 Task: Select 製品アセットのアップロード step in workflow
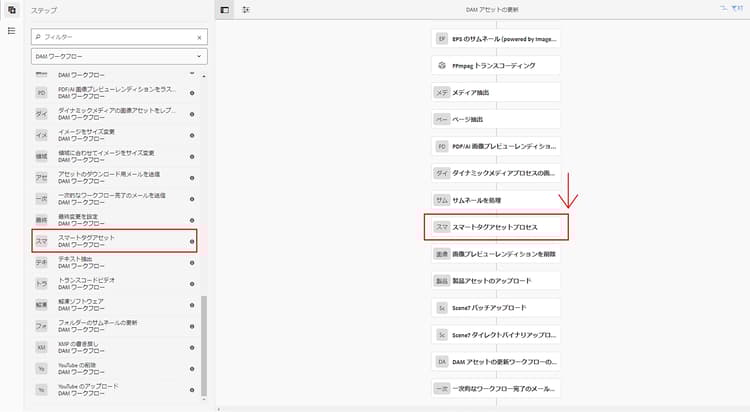[x=496, y=281]
